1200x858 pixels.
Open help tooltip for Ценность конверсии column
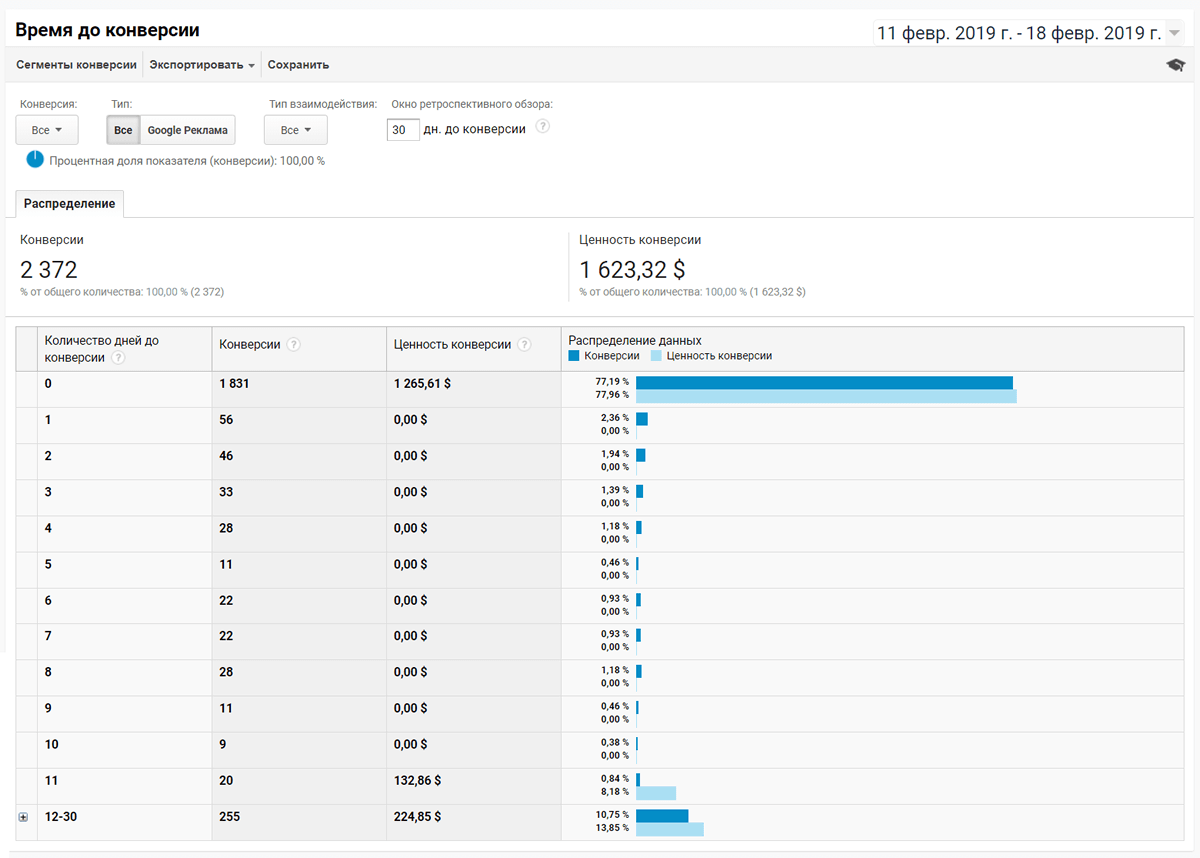point(525,344)
